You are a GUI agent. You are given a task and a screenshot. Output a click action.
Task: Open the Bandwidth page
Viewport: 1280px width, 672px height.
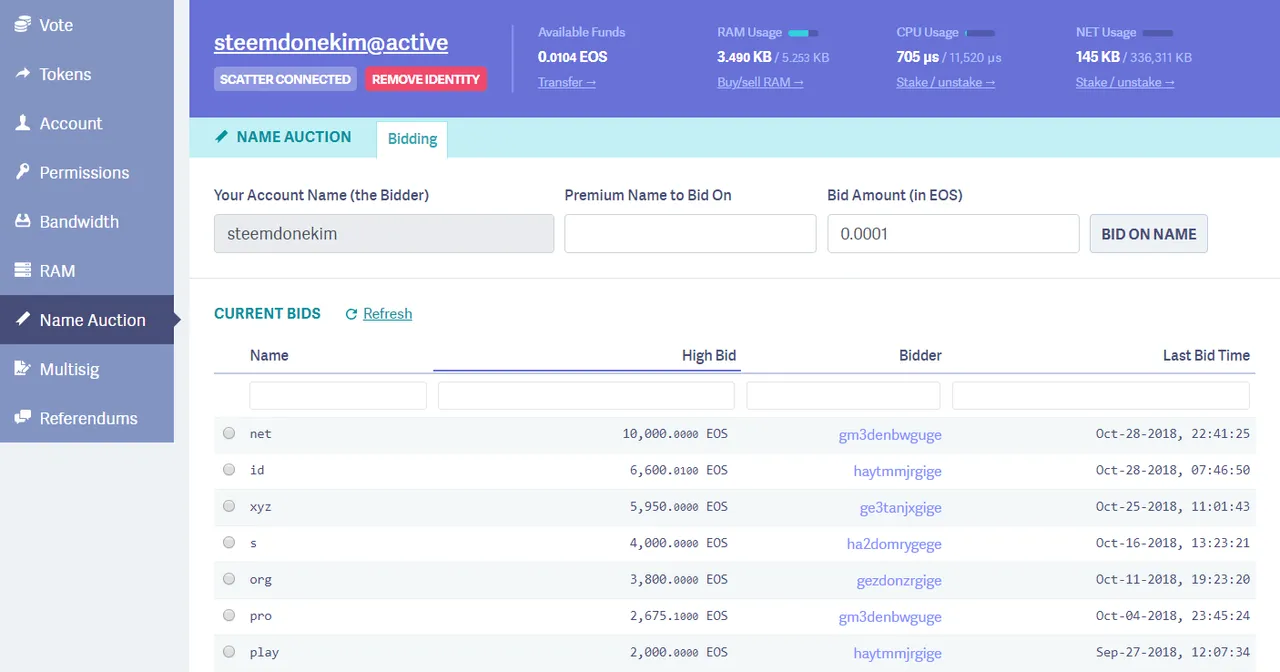(87, 221)
